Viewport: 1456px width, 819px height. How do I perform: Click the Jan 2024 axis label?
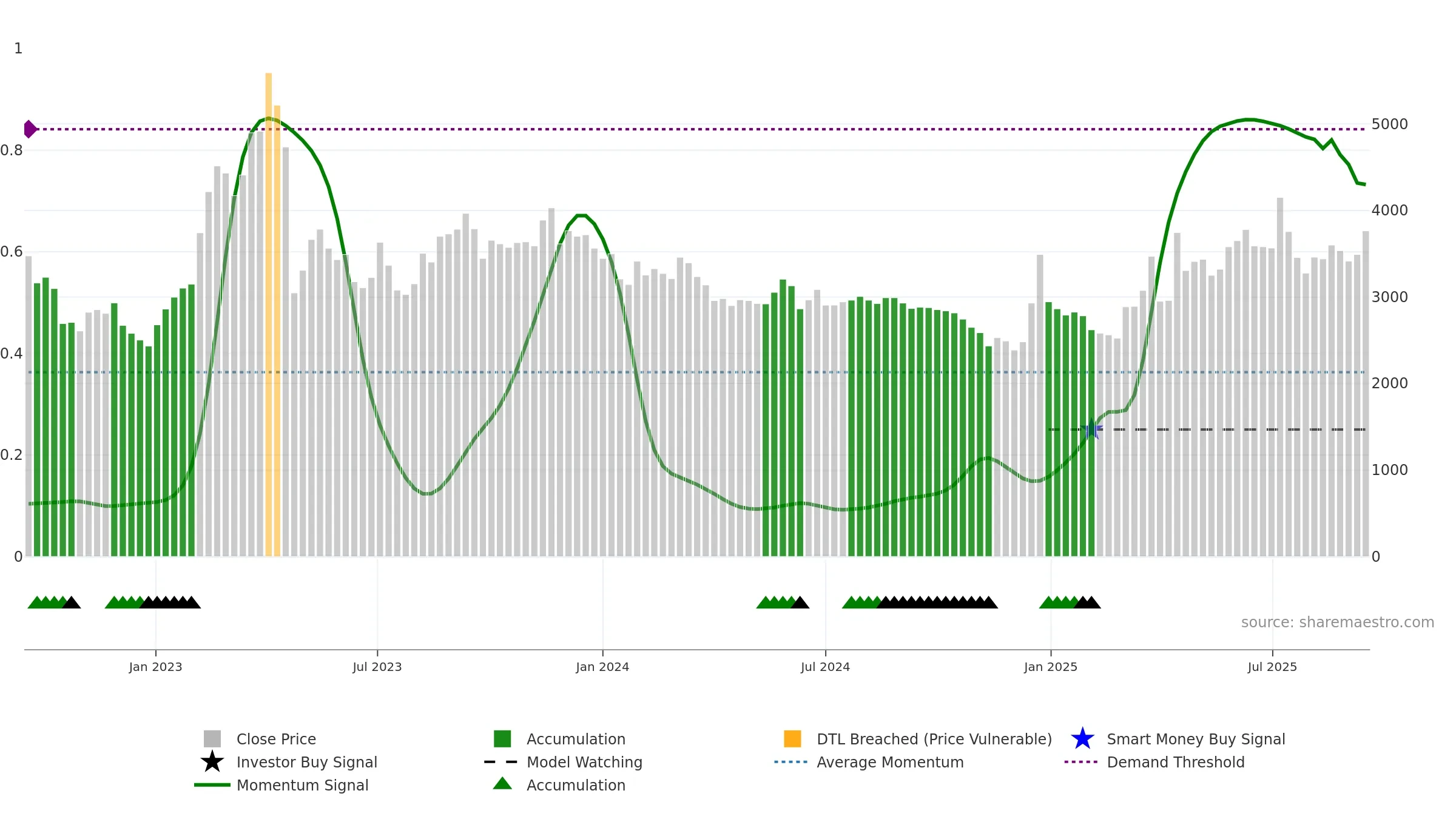602,667
